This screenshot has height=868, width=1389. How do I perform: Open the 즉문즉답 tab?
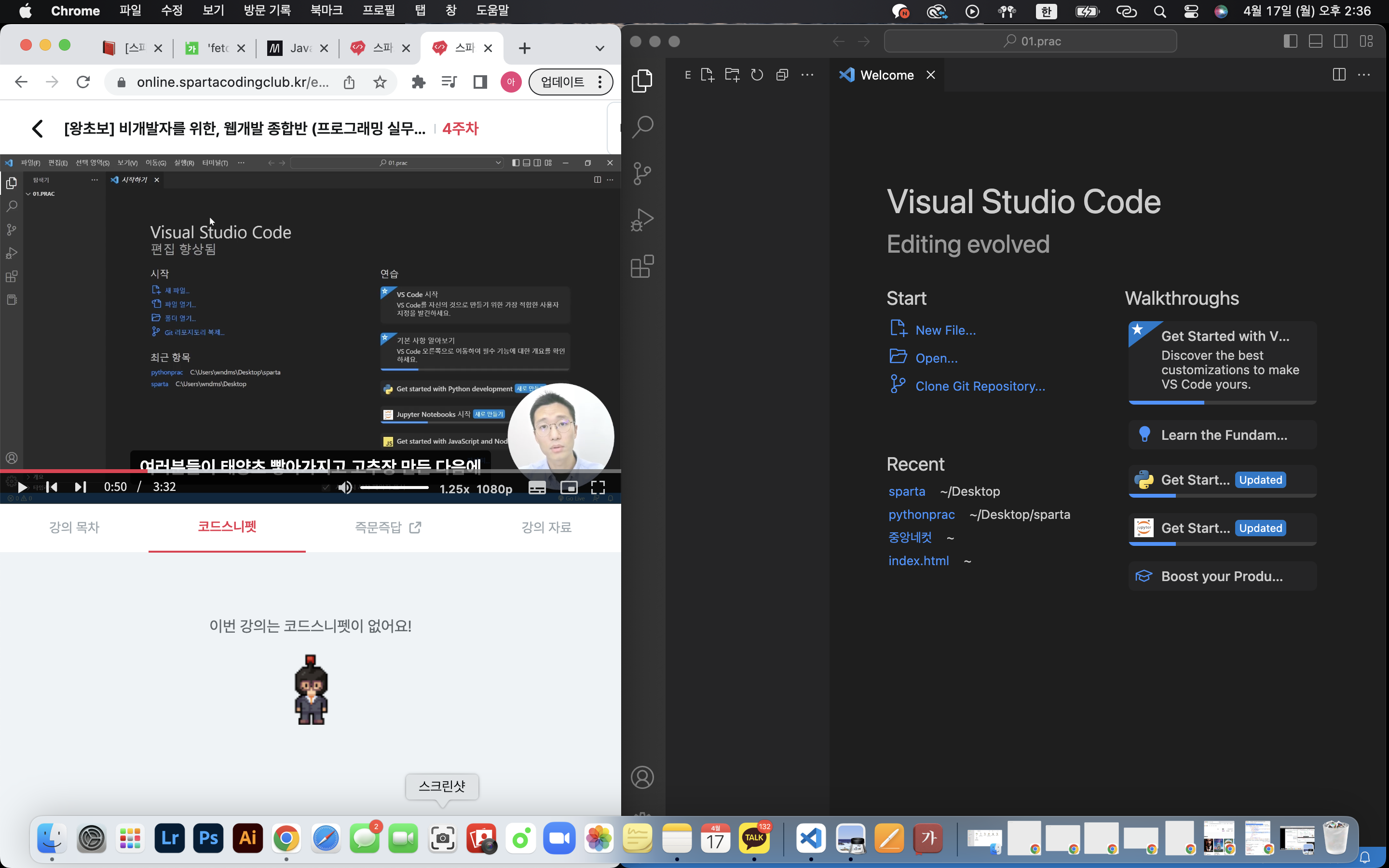click(388, 527)
